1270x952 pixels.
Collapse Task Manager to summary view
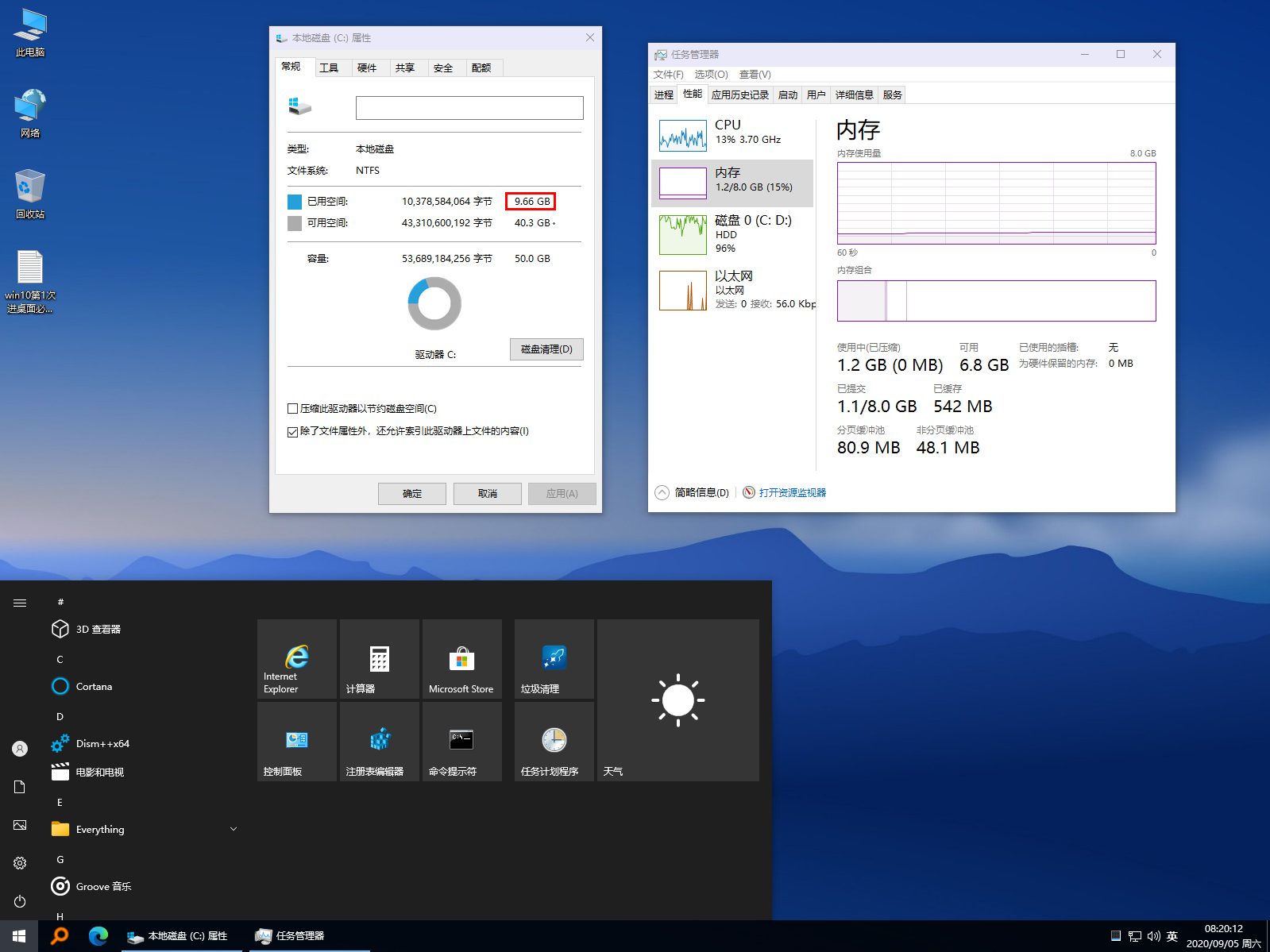pyautogui.click(x=692, y=492)
